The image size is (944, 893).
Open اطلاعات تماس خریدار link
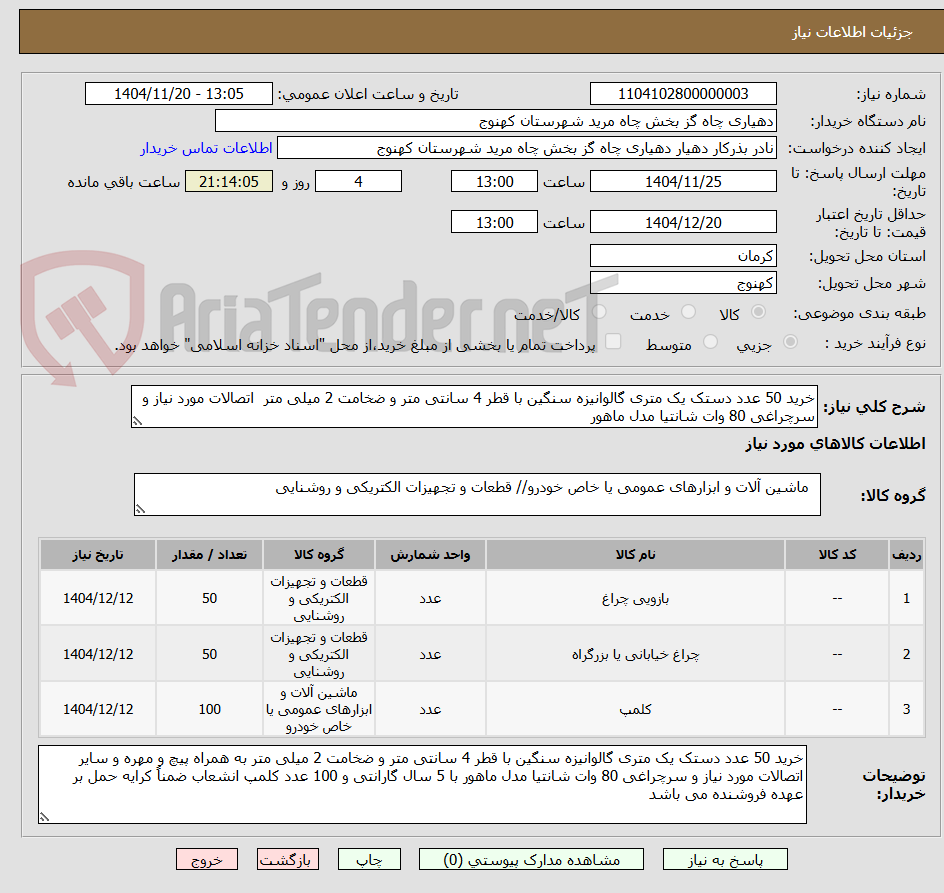click(206, 148)
